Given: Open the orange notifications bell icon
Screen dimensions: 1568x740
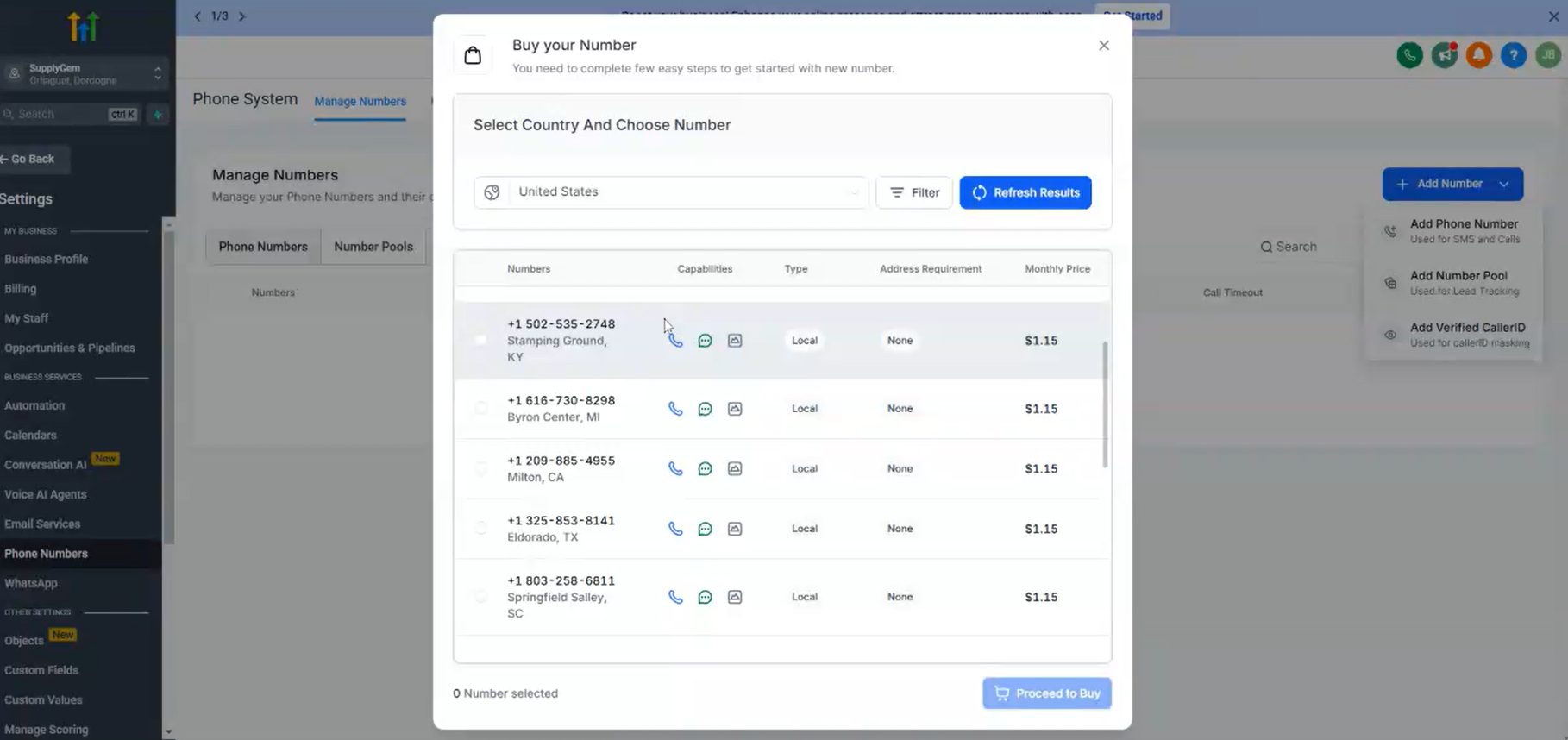Looking at the screenshot, I should [x=1478, y=55].
